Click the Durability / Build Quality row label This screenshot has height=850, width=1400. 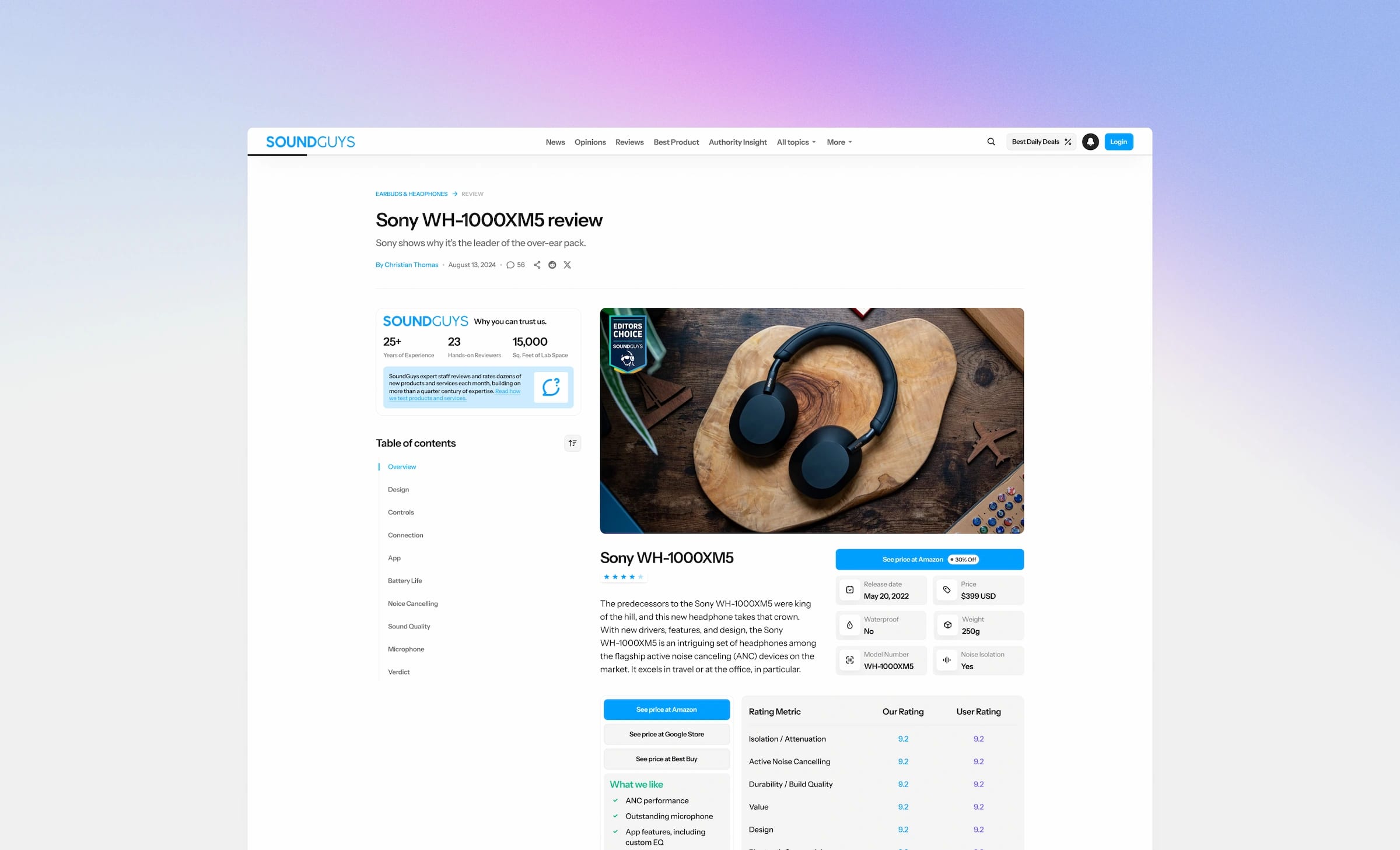[791, 784]
